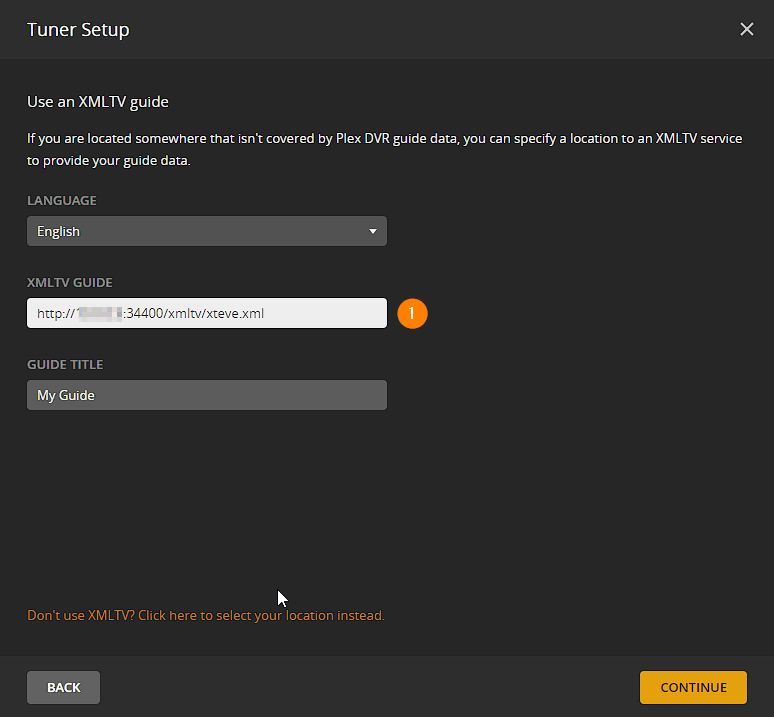The height and width of the screenshot is (717, 774).
Task: Close the Tuner Setup dialog
Action: pyautogui.click(x=746, y=29)
